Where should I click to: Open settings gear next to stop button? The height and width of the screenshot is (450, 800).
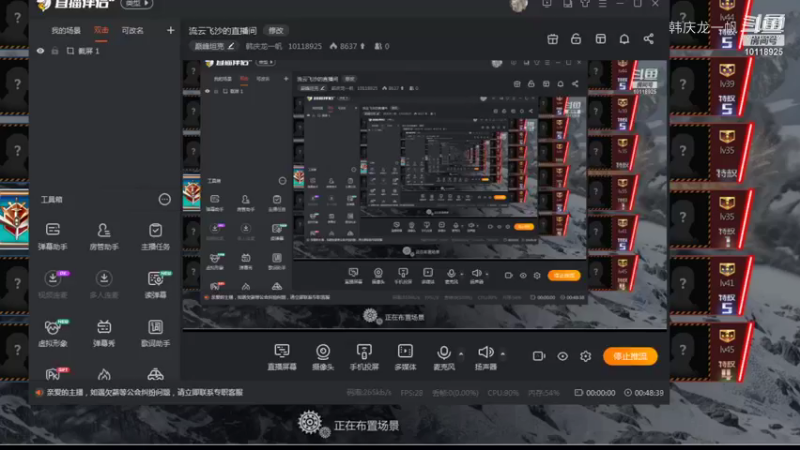[586, 356]
